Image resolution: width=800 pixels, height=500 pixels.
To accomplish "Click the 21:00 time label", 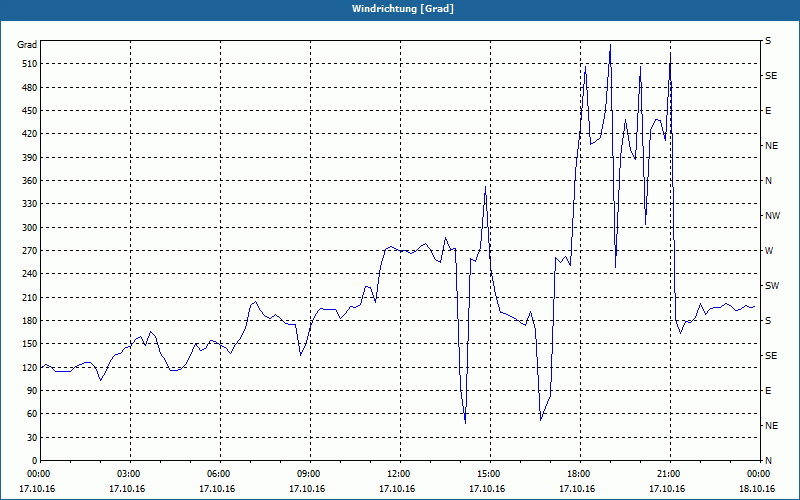I will (x=667, y=474).
